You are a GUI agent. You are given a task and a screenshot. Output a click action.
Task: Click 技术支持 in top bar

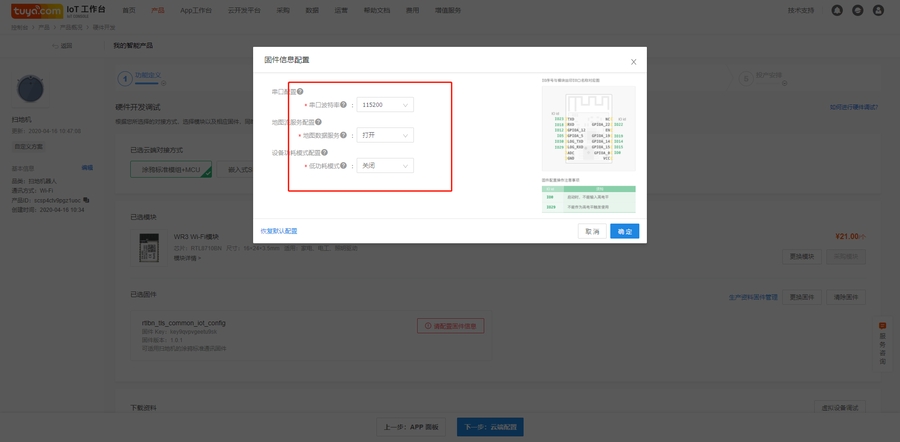tap(801, 11)
